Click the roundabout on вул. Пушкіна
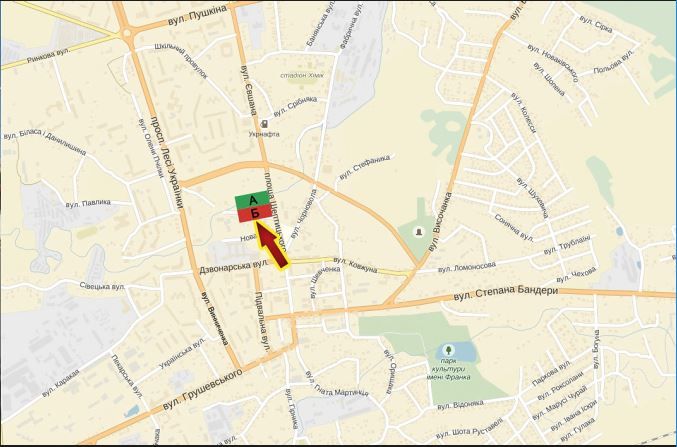 pos(127,34)
